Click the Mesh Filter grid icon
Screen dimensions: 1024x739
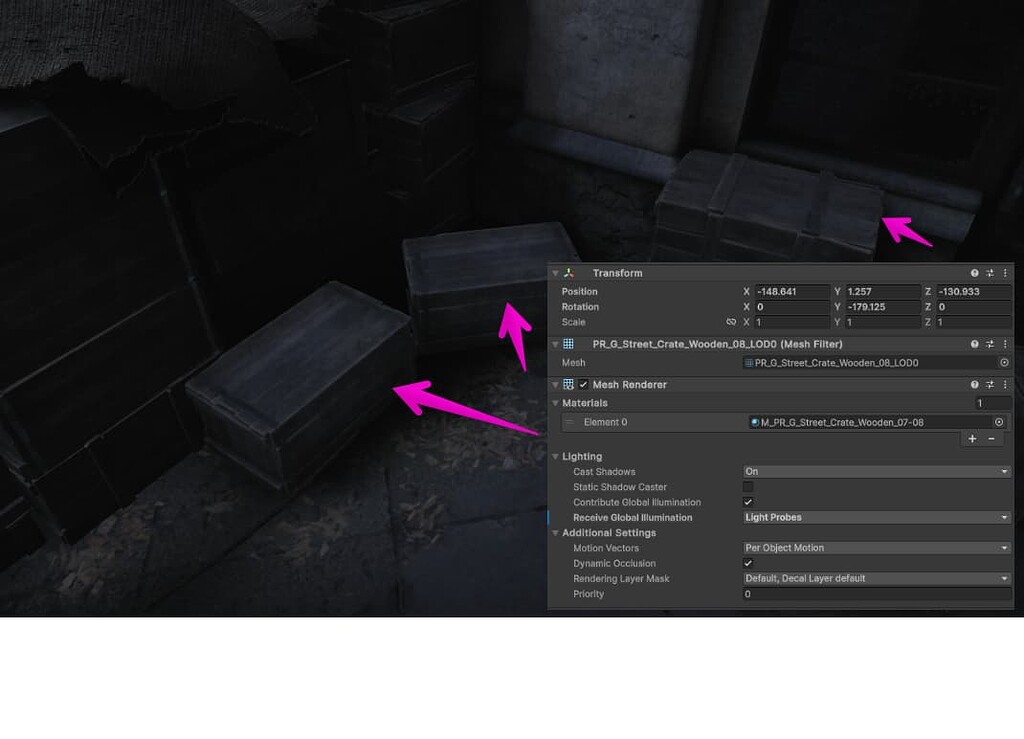tap(566, 343)
